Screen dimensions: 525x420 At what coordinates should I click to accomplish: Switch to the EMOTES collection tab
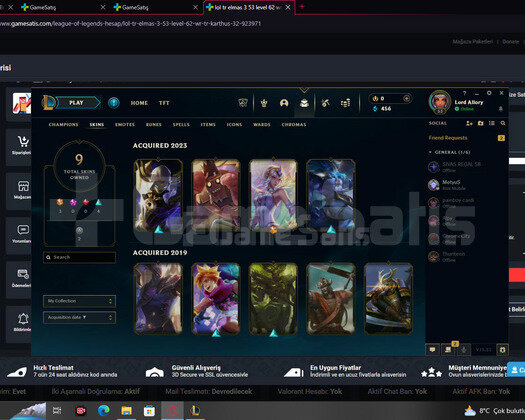coord(125,125)
